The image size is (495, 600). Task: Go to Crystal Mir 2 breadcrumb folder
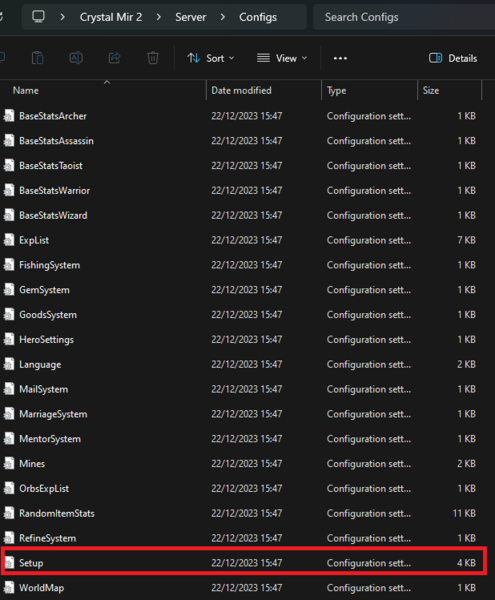point(111,17)
